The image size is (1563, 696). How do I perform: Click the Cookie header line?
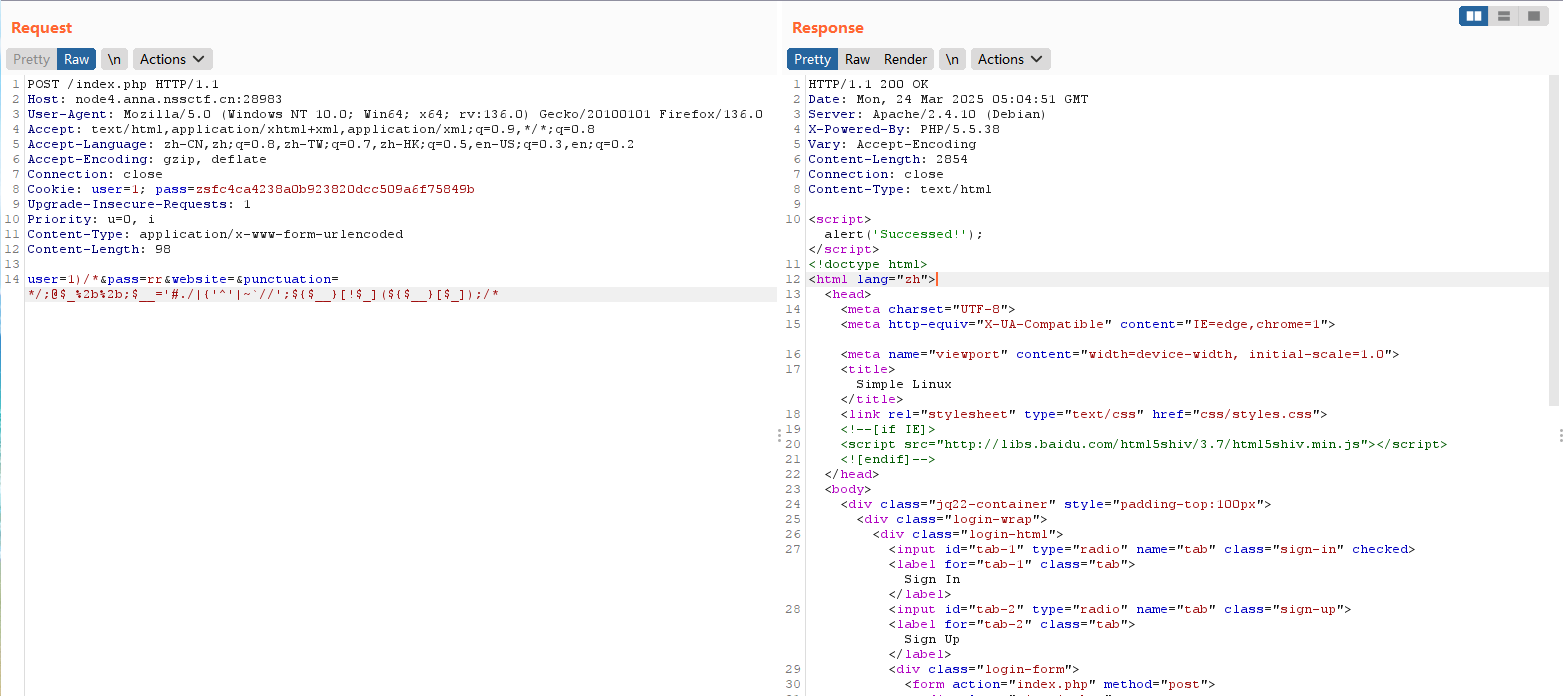pos(251,189)
